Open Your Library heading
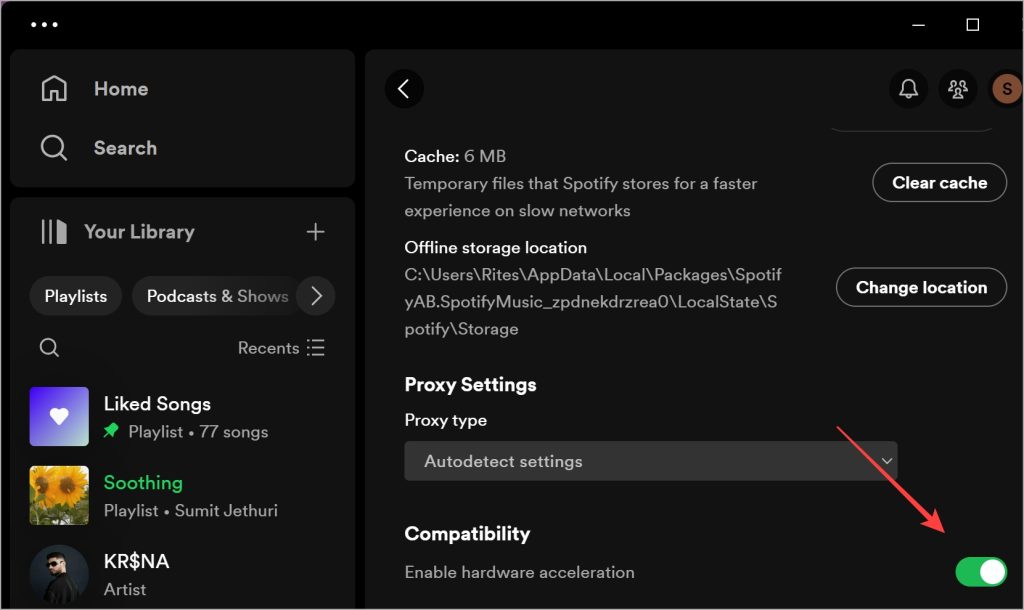This screenshot has width=1024, height=610. 139,232
